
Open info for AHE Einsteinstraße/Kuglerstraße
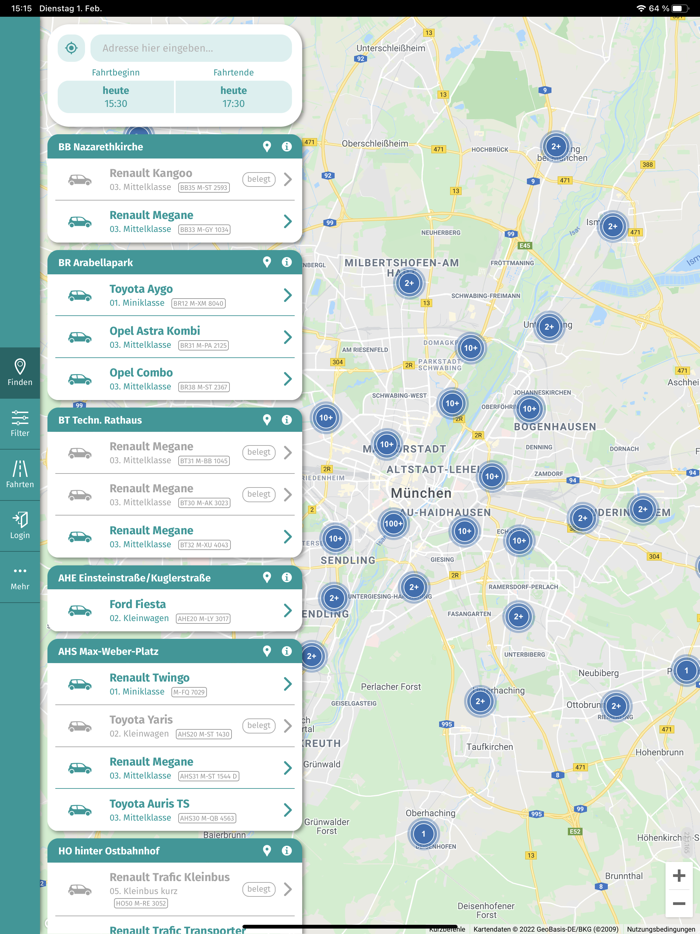287,577
